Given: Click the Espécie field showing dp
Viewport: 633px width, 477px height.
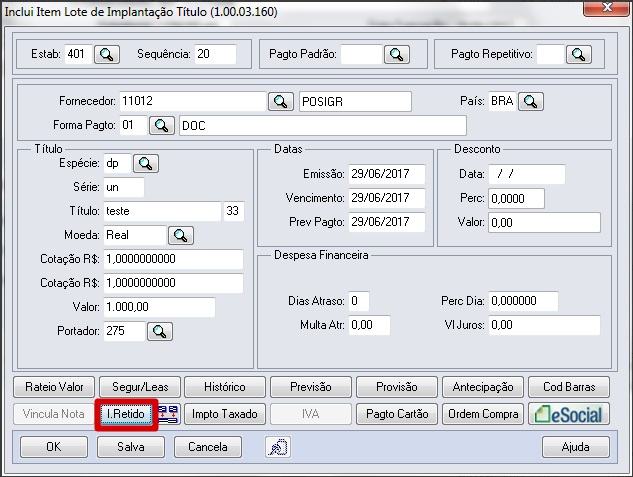Looking at the screenshot, I should click(117, 163).
